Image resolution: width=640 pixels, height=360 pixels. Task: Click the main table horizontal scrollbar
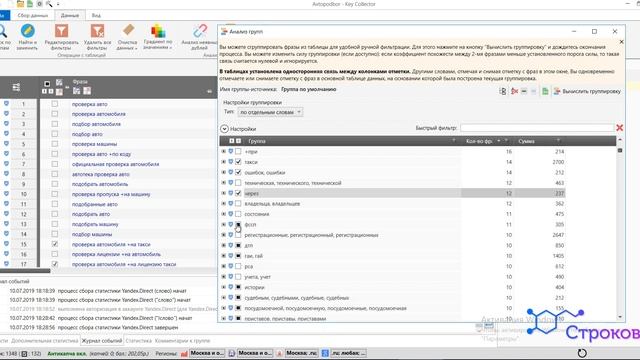(24, 271)
